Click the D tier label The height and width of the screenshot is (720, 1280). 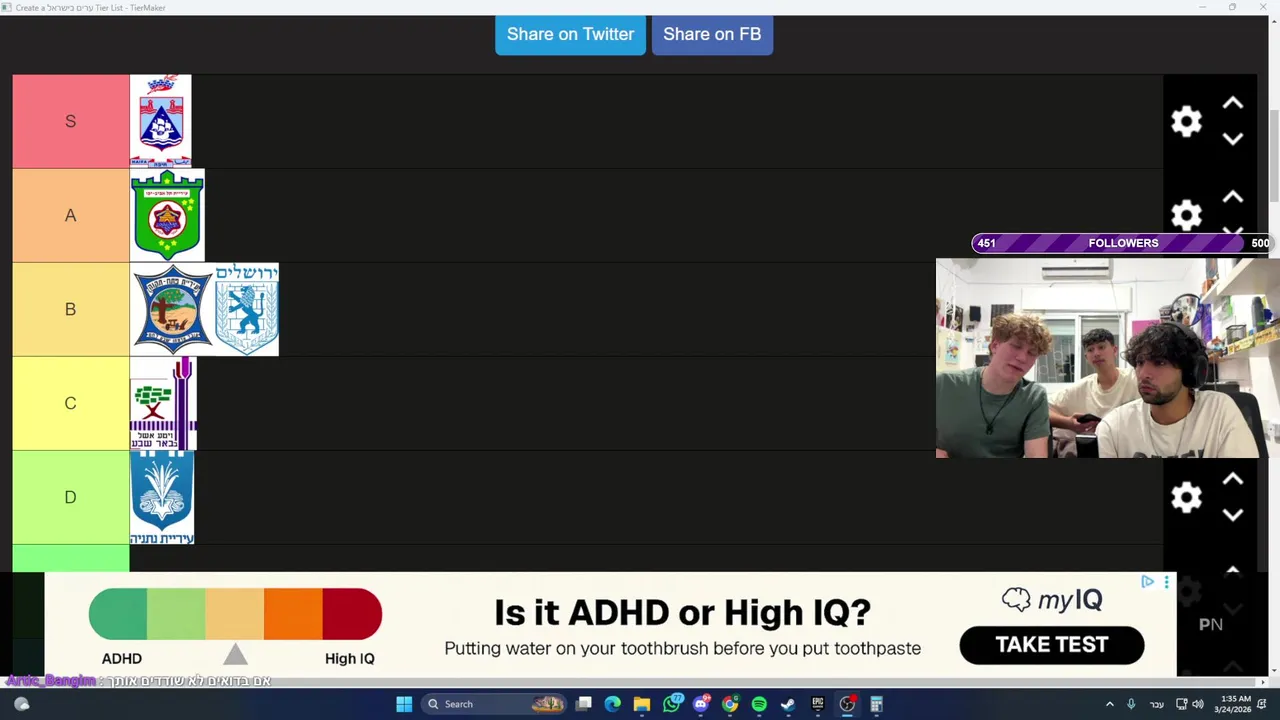pos(70,497)
